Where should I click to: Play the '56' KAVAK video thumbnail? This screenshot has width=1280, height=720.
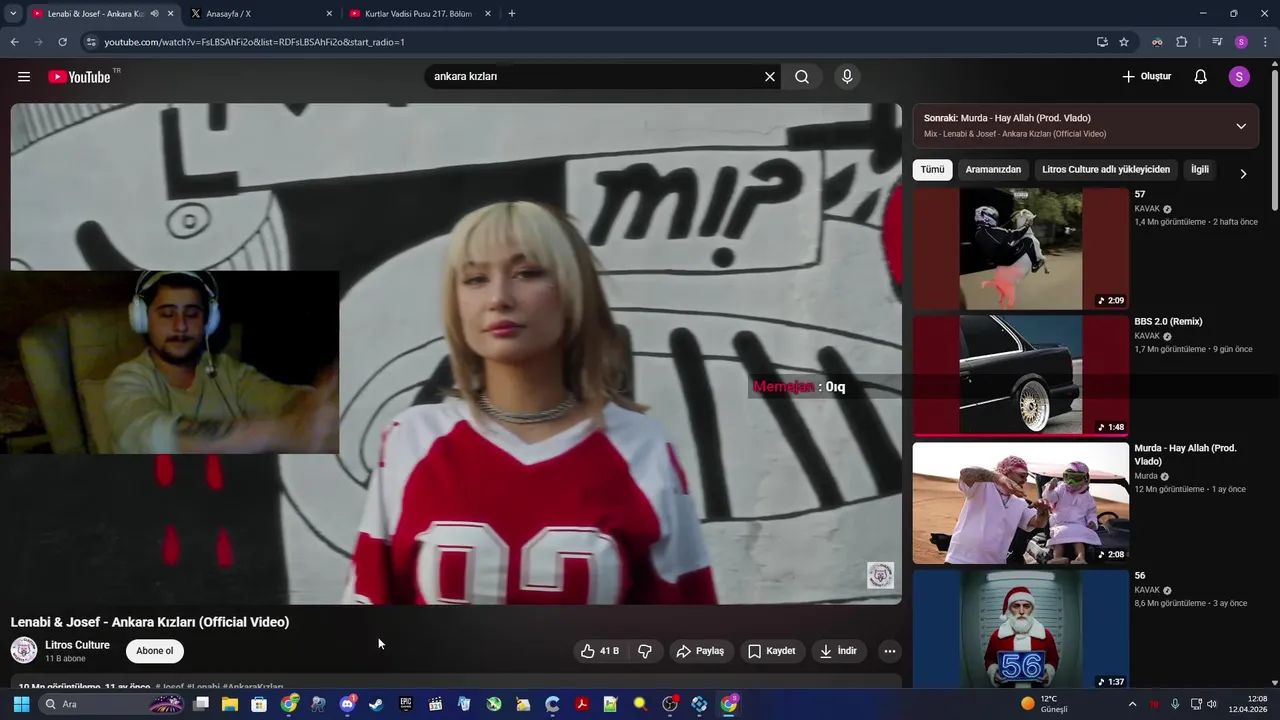(1020, 630)
